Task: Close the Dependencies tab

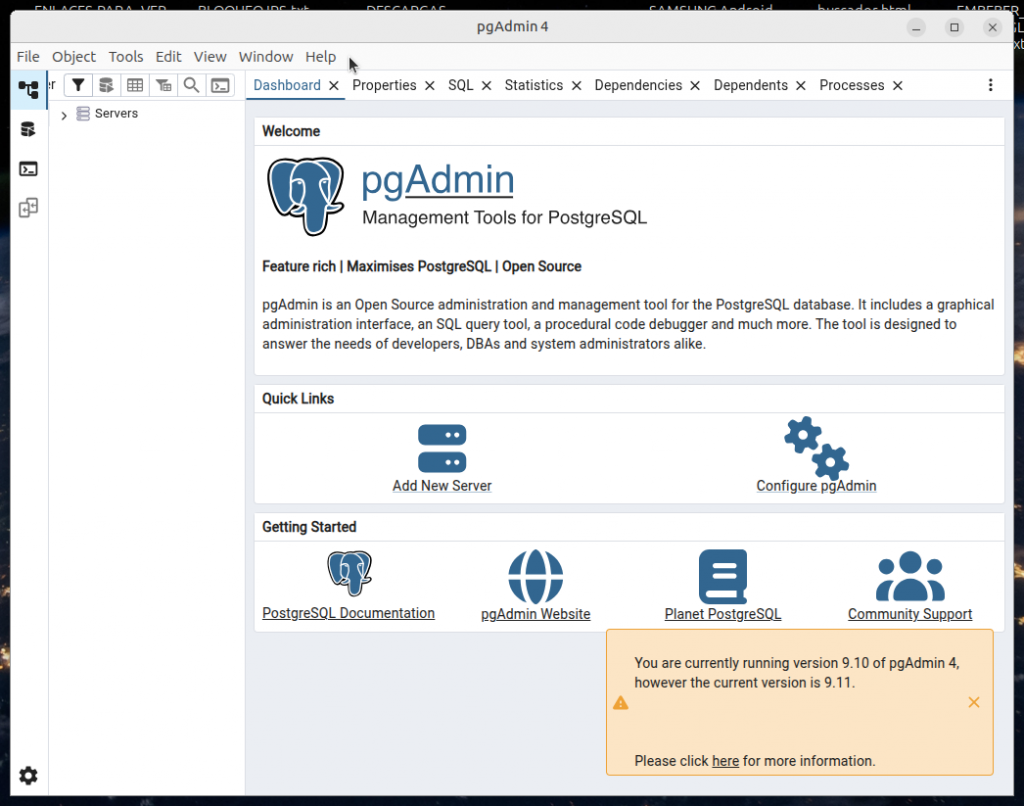Action: pos(695,86)
